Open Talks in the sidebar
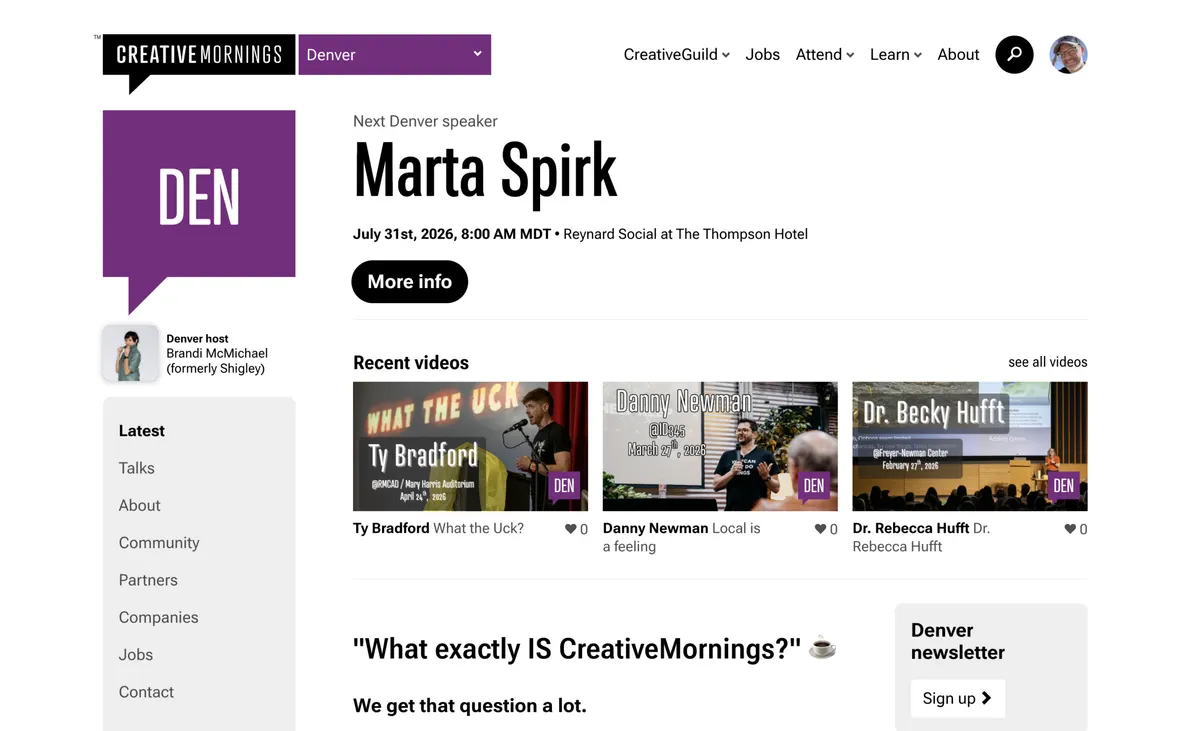This screenshot has height=731, width=1200. pyautogui.click(x=136, y=468)
